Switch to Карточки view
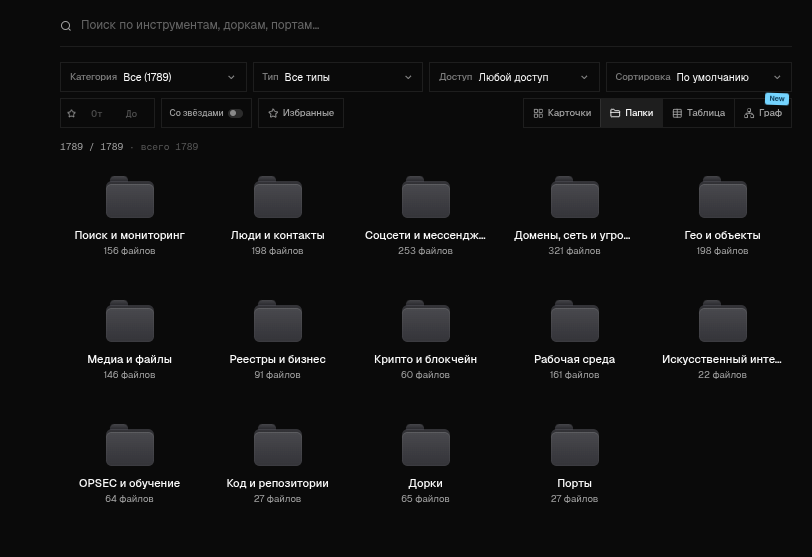 [x=562, y=113]
